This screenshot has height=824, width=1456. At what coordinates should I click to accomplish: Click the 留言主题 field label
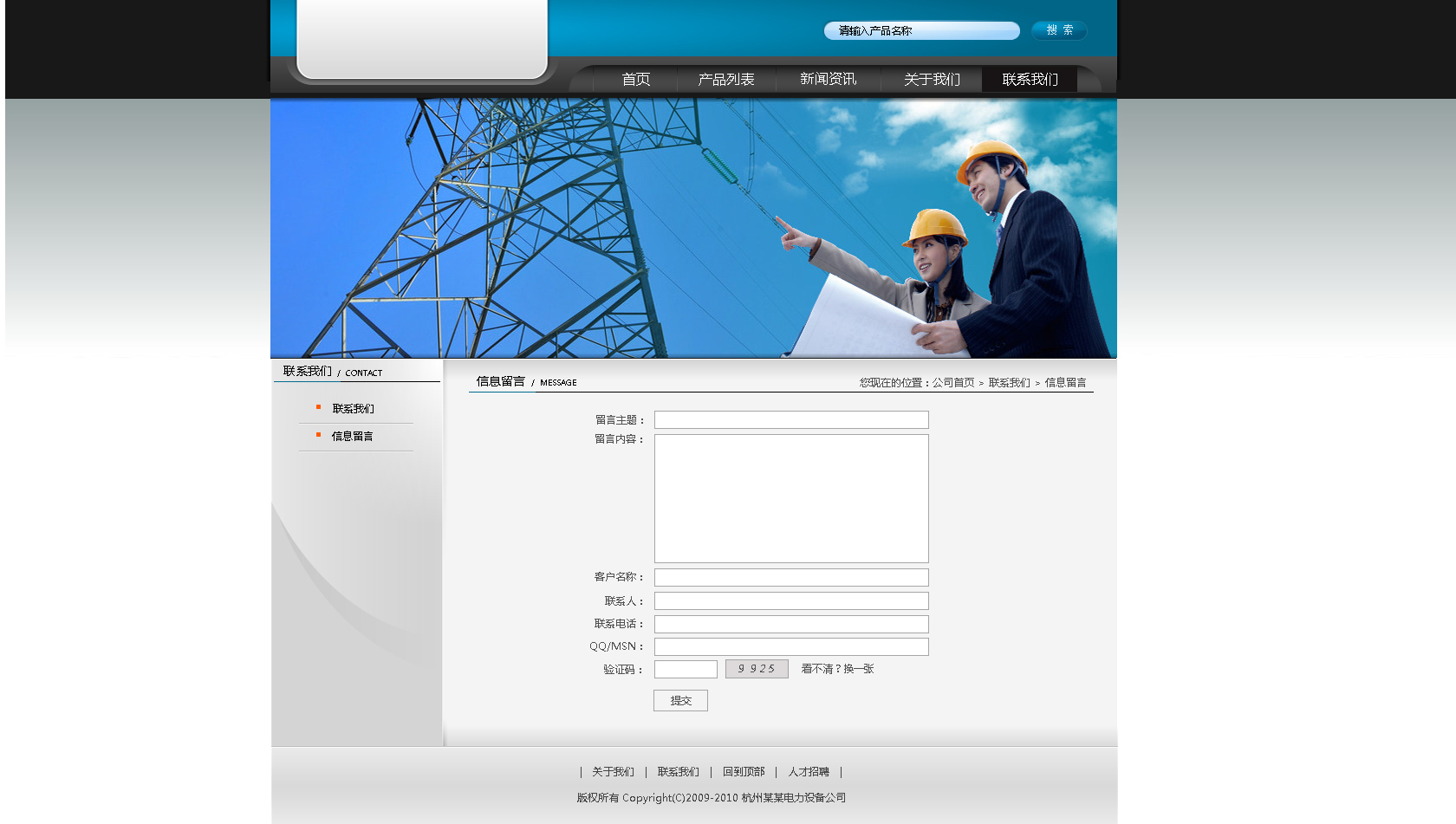(619, 420)
